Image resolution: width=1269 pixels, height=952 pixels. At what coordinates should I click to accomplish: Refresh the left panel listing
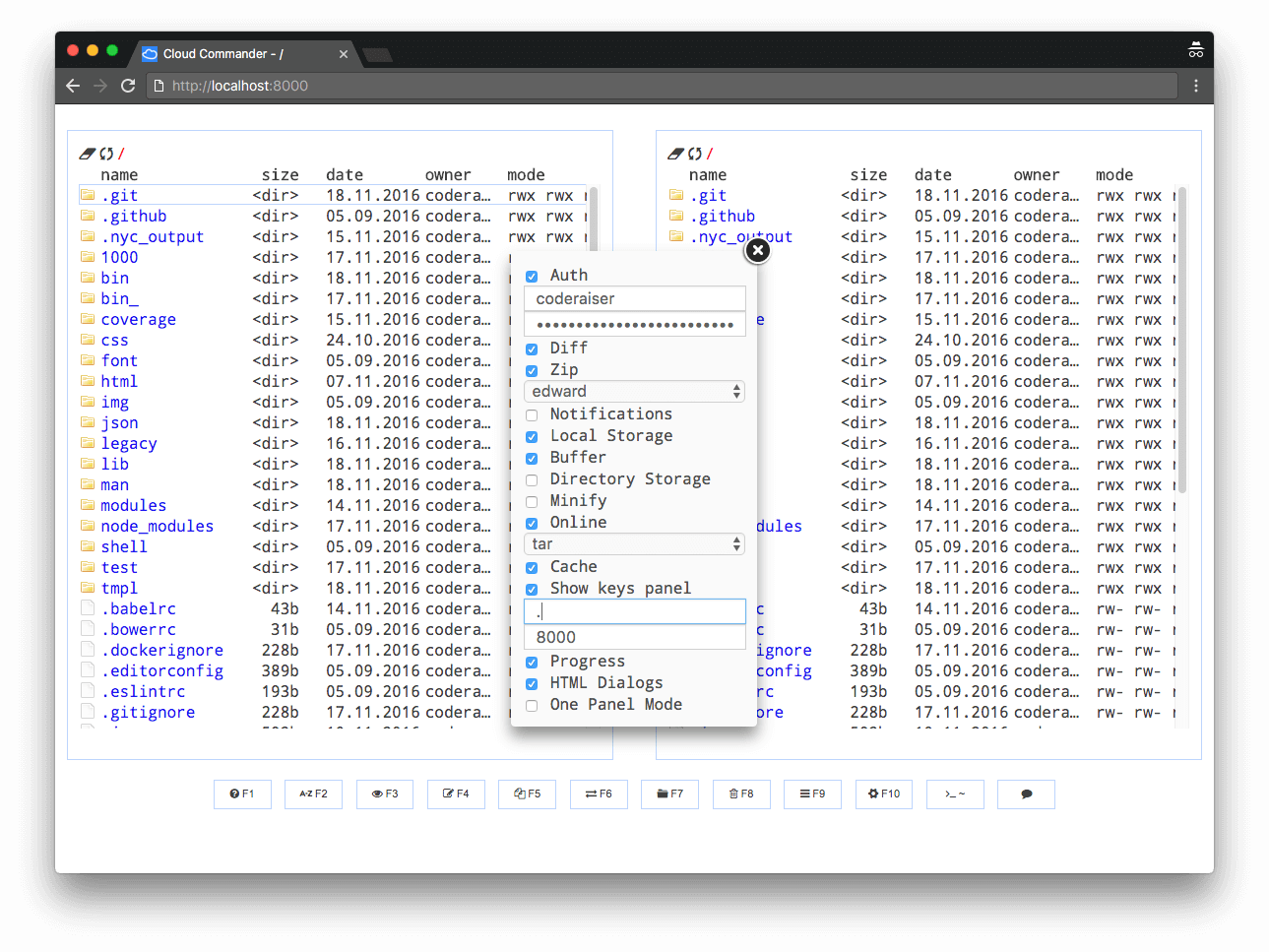click(105, 153)
